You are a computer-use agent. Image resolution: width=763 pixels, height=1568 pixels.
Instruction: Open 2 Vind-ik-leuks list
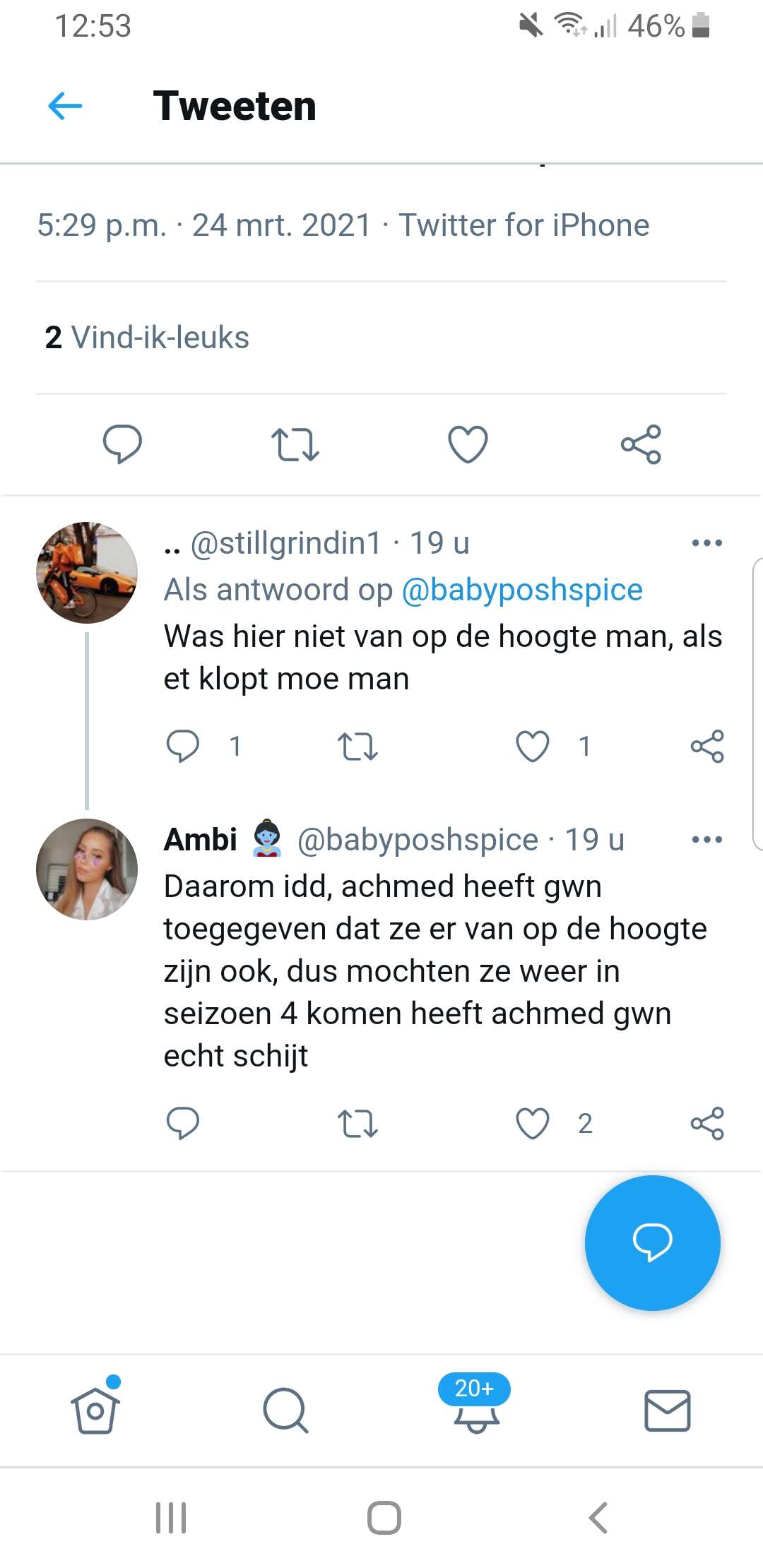point(147,338)
